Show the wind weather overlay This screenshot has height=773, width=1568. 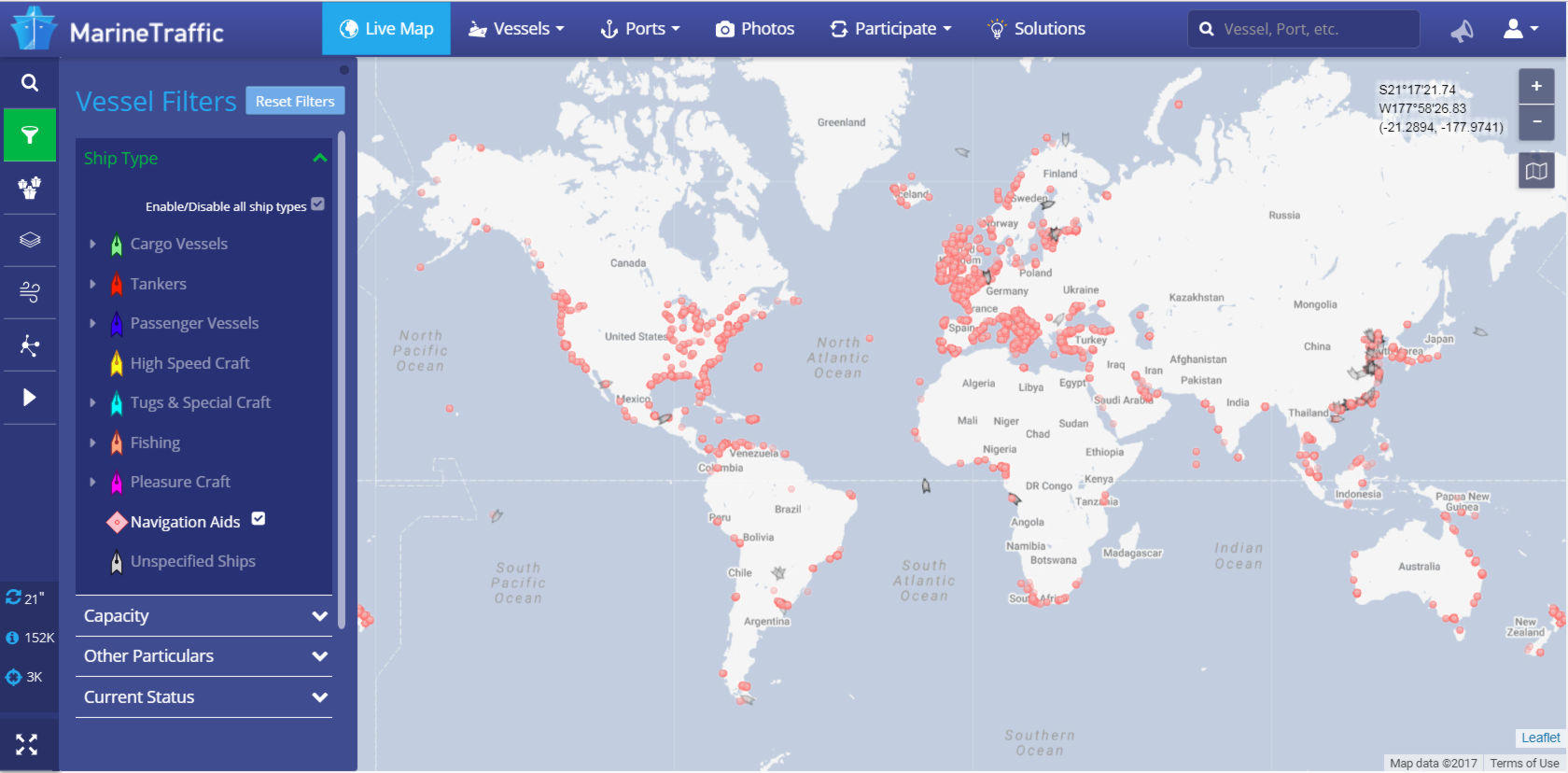[30, 292]
